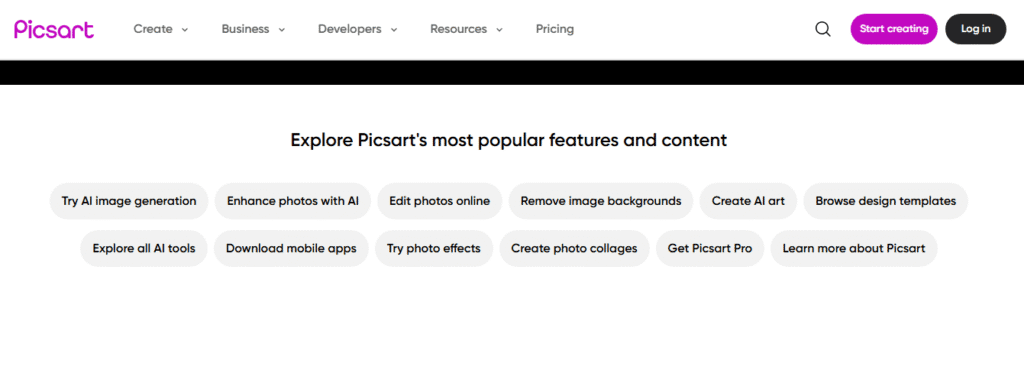The image size is (1024, 367).
Task: Click Get Picsart Pro pill
Action: 710,248
